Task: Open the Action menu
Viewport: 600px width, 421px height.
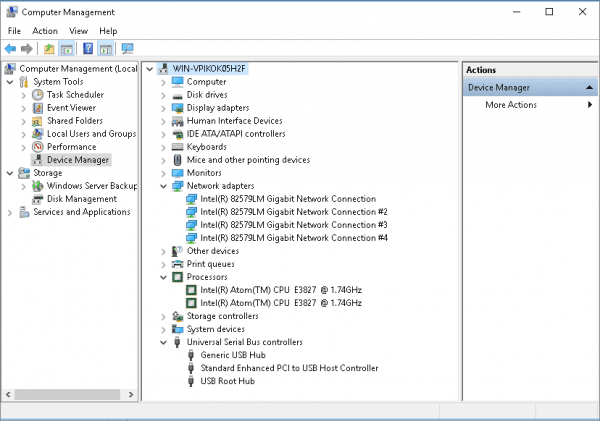Action: [45, 31]
